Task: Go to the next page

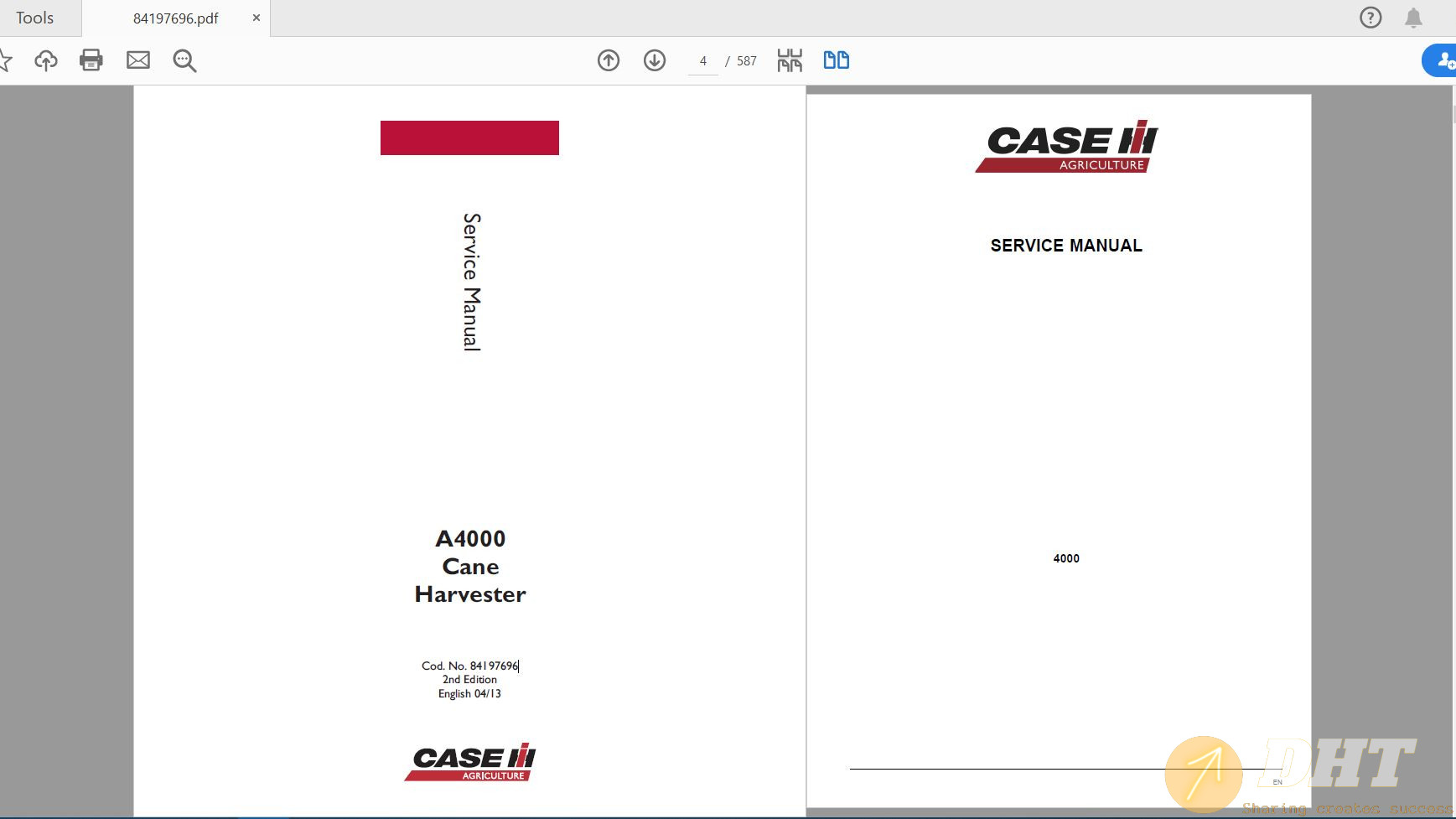Action: [656, 60]
